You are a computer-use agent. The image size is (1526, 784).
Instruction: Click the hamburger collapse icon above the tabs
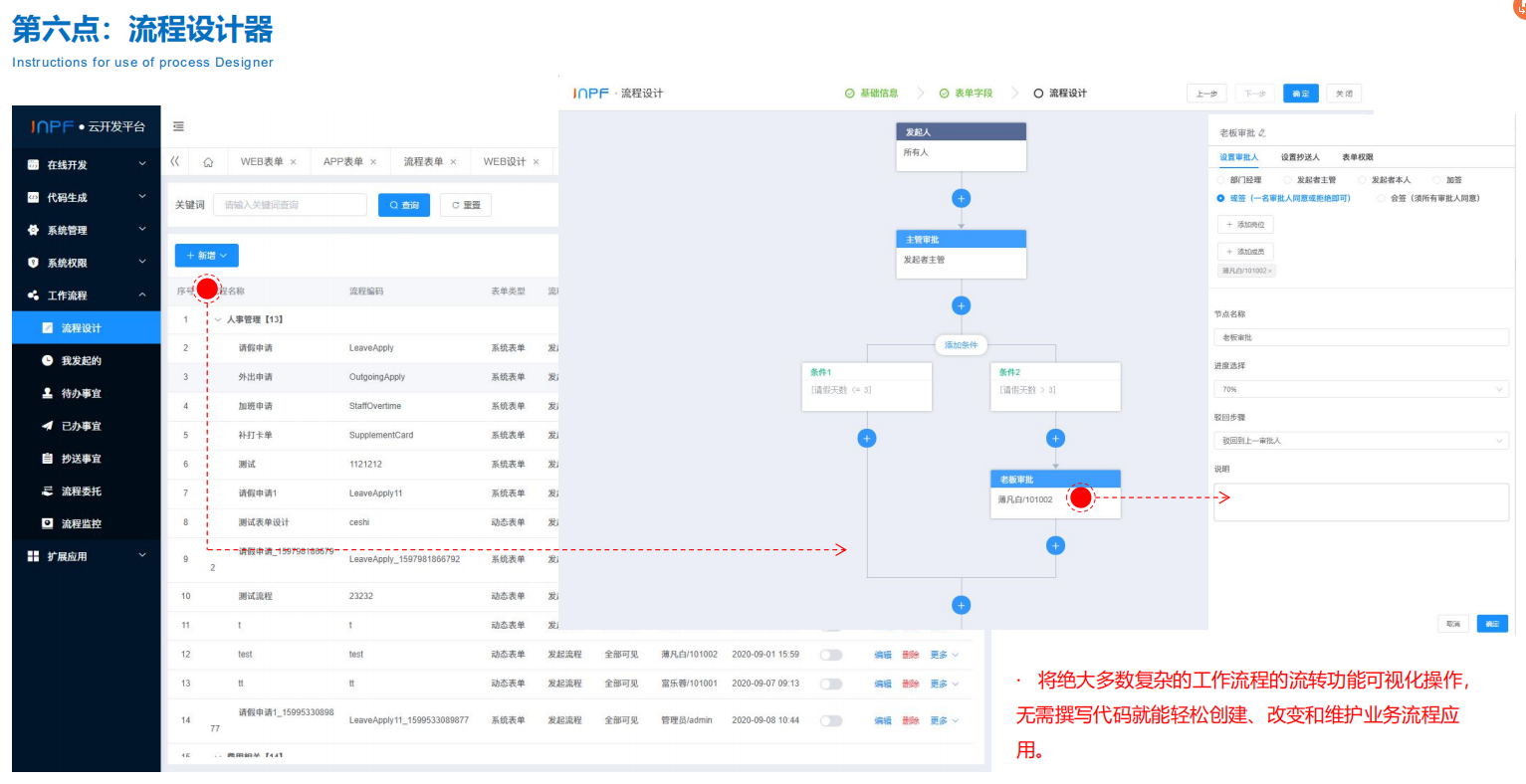click(x=178, y=126)
